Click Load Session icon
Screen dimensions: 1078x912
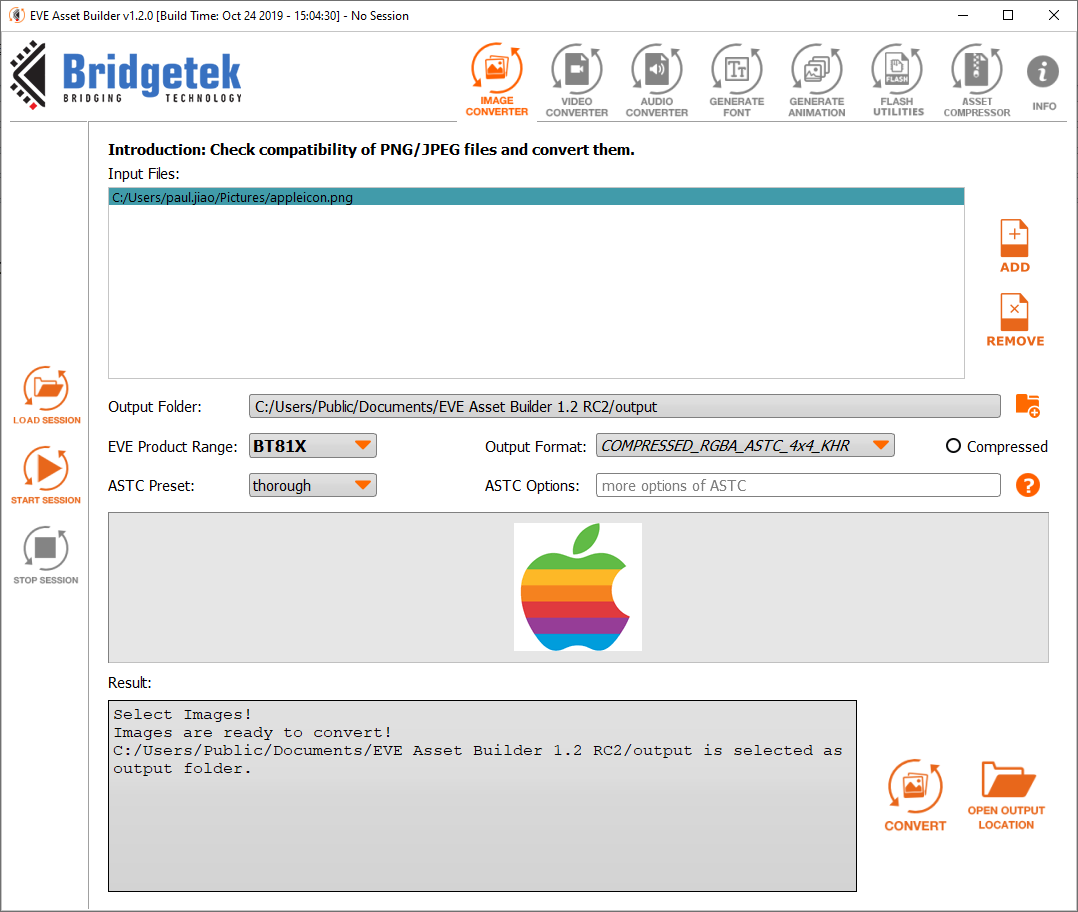pos(46,395)
